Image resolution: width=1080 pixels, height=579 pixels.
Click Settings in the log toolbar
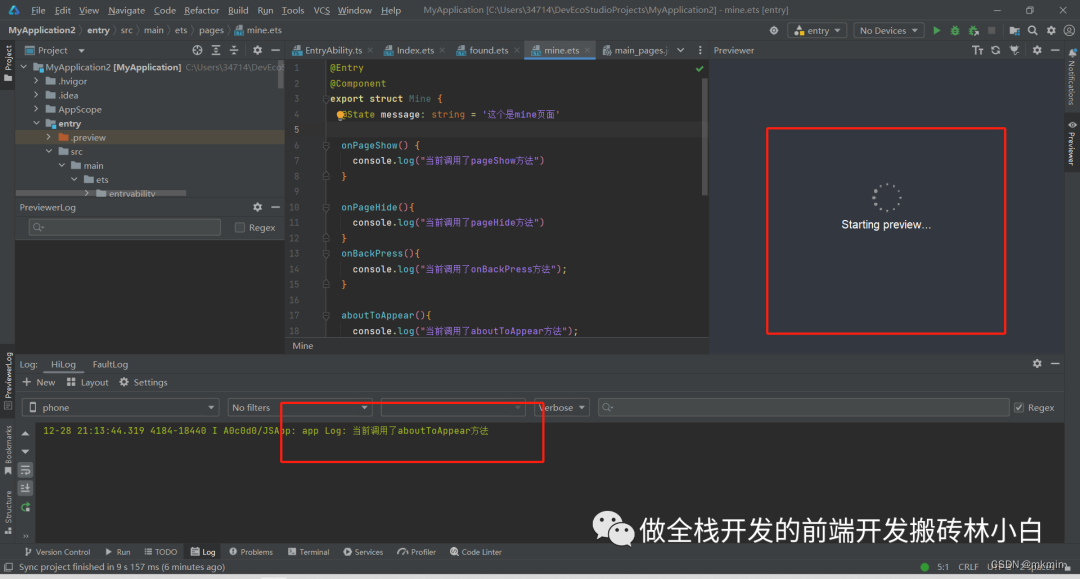pos(143,382)
